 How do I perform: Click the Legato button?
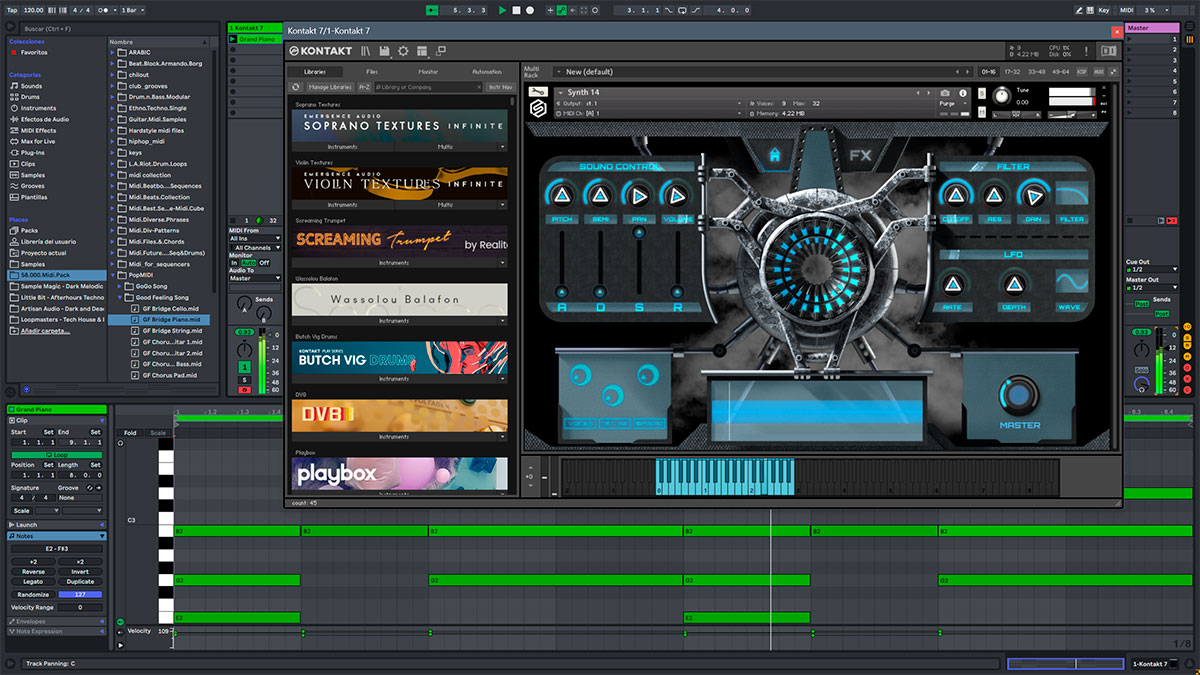[33, 581]
